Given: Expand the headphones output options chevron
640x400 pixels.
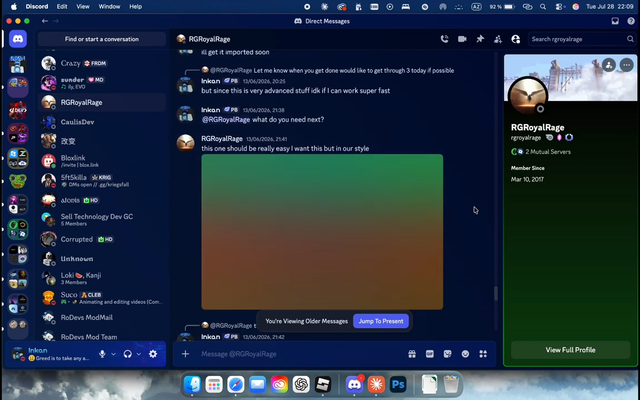Looking at the screenshot, I should tap(139, 354).
